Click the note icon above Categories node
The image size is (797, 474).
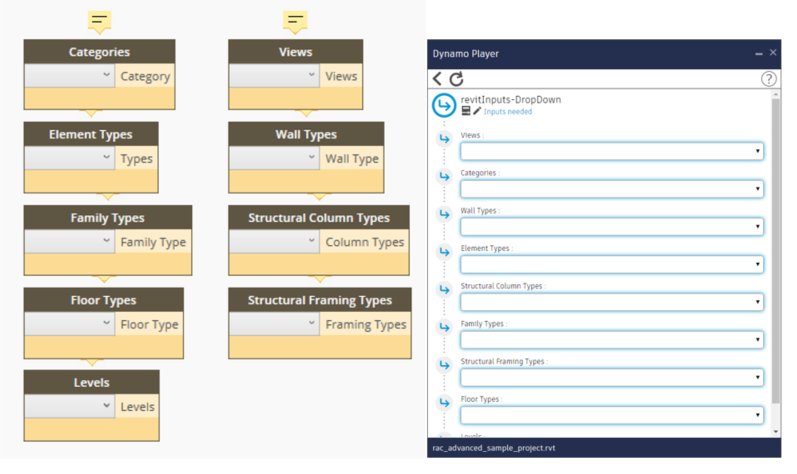[x=99, y=20]
